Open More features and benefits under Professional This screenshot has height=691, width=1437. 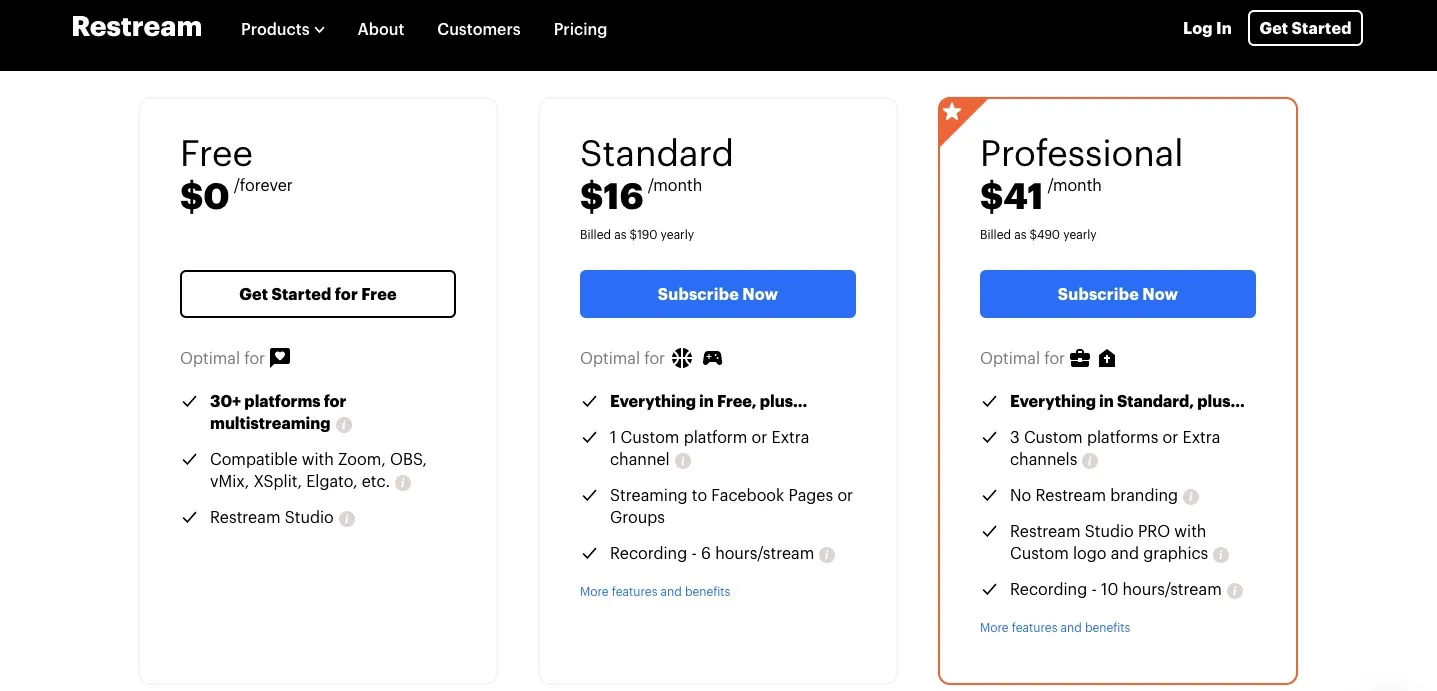click(1055, 628)
